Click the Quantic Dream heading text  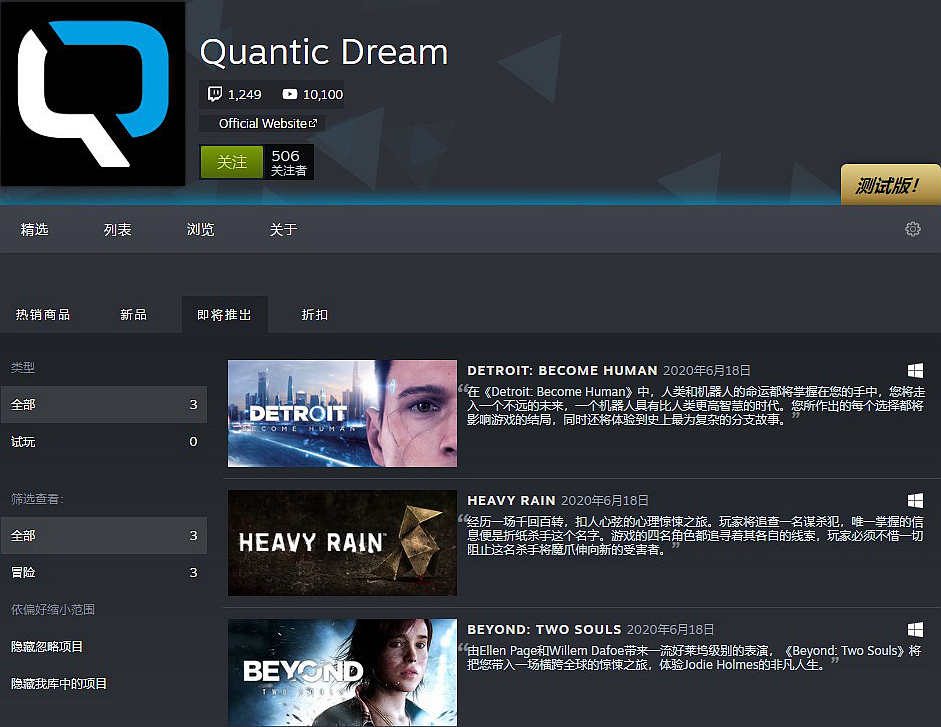324,52
